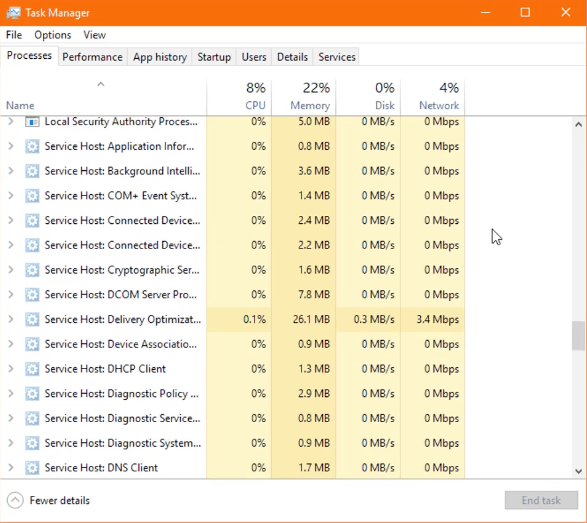Sort by the Name column header
This screenshot has height=523, width=587.
click(103, 97)
